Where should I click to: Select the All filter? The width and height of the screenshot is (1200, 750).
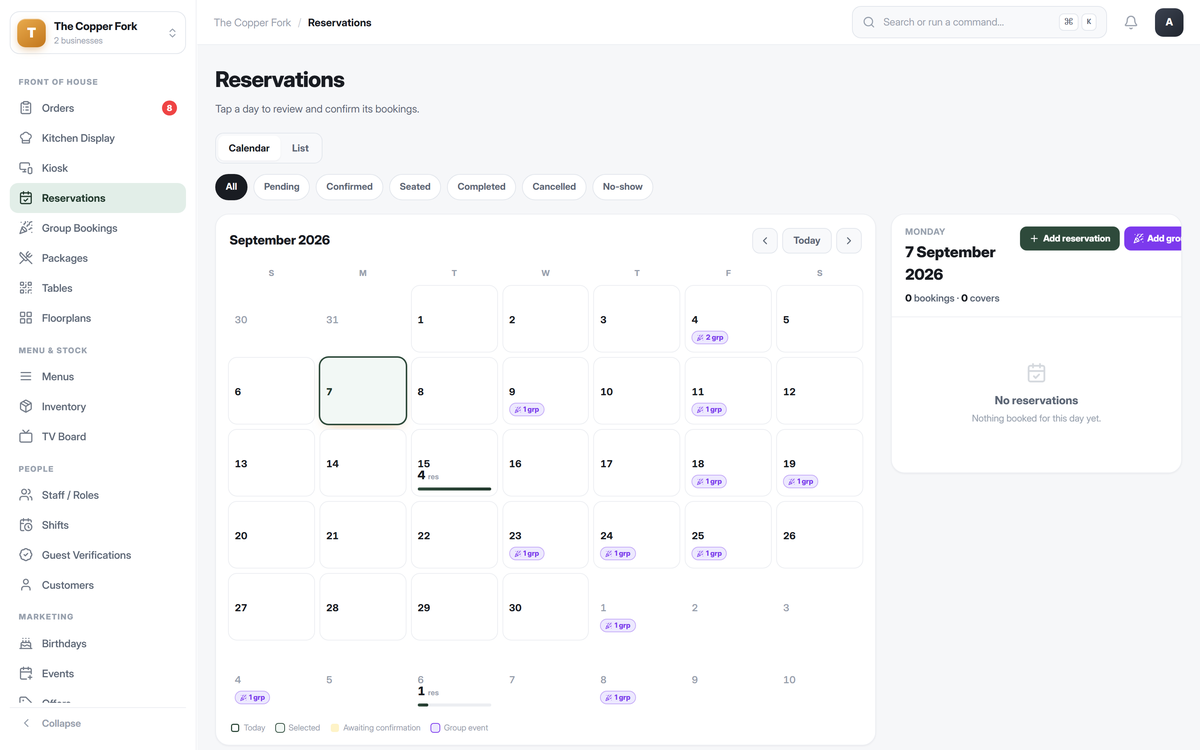click(231, 187)
